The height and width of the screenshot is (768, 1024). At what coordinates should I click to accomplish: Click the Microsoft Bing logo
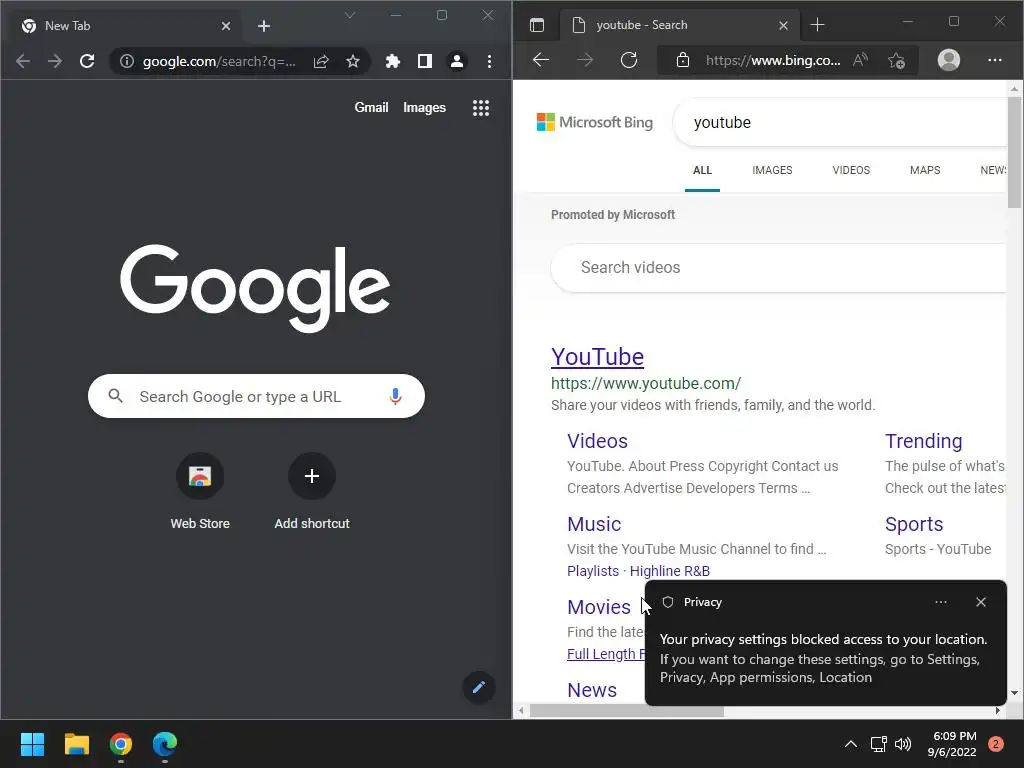594,122
